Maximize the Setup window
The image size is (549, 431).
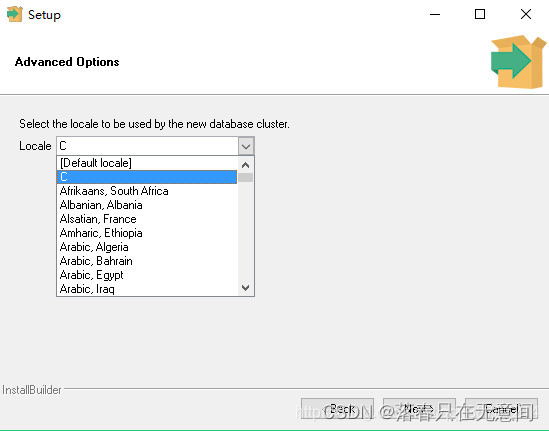(480, 14)
